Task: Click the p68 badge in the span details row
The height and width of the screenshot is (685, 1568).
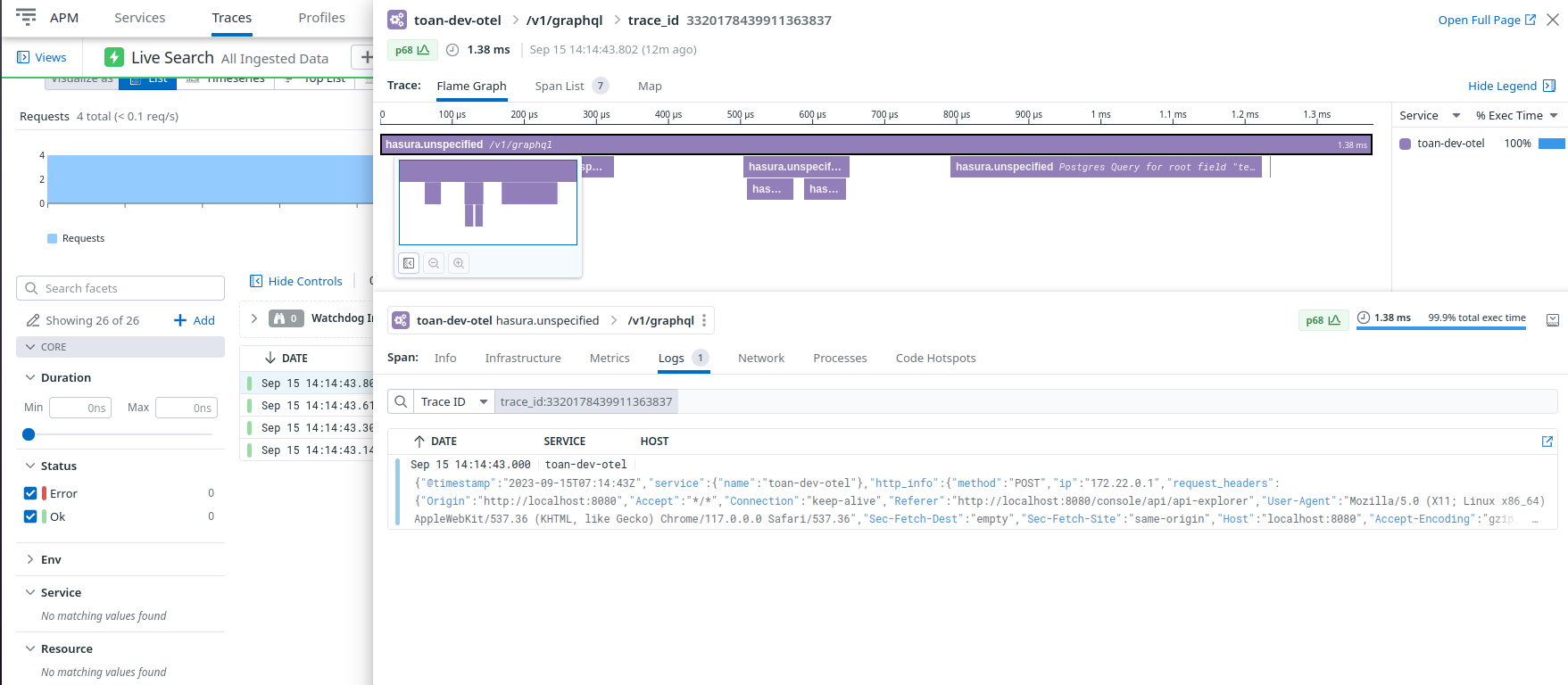Action: coord(1323,320)
